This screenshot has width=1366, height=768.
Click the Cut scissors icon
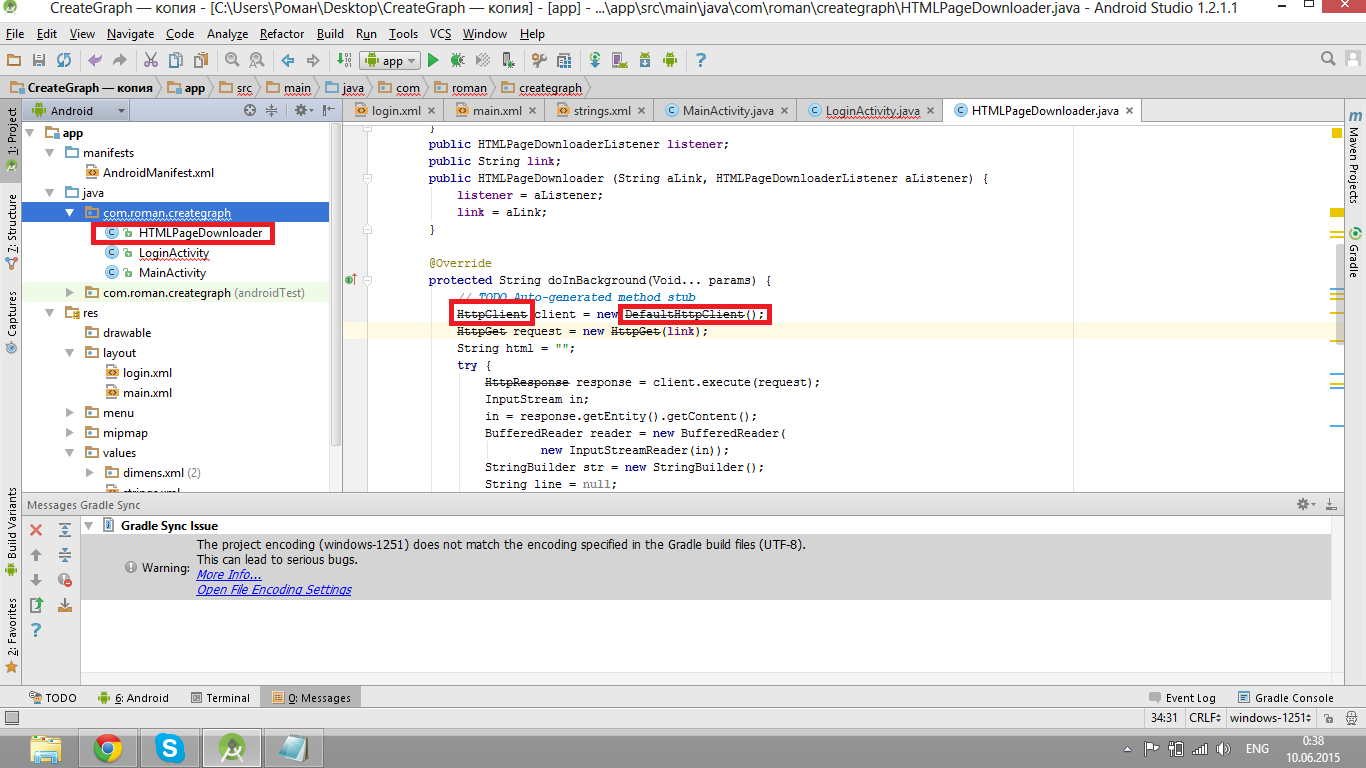[x=151, y=60]
